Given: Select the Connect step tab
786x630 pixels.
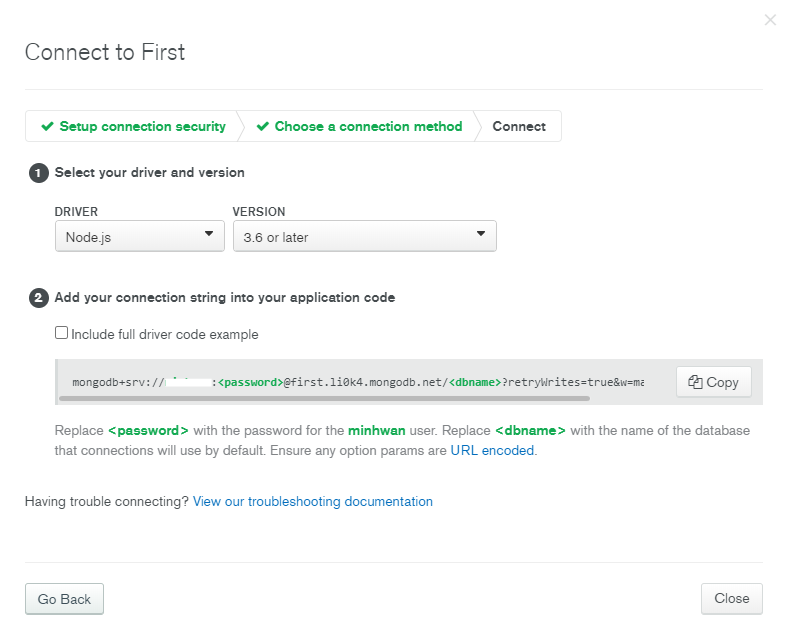Looking at the screenshot, I should pos(519,126).
